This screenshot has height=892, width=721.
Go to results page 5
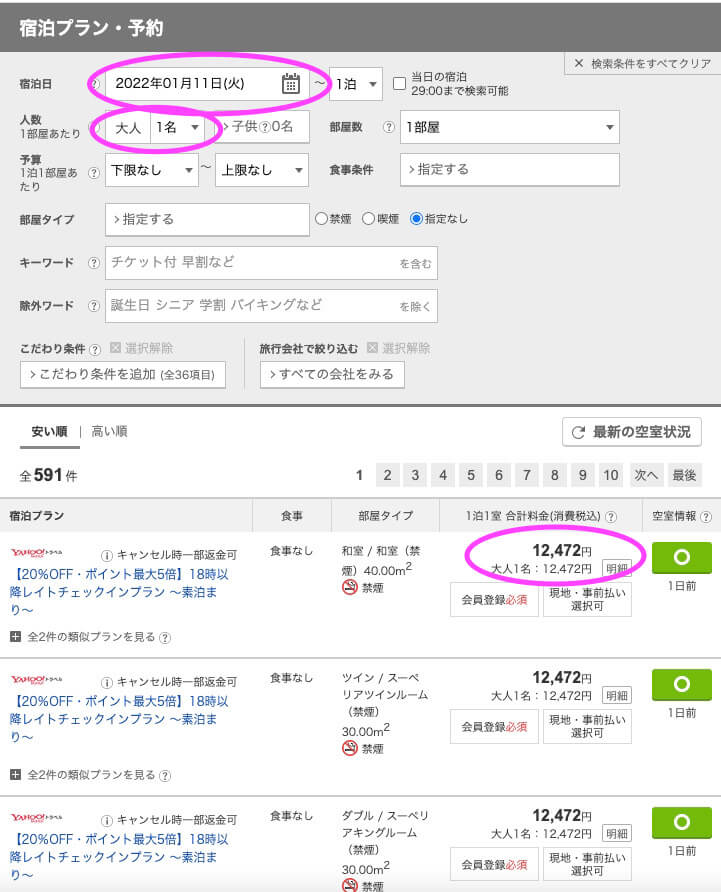[471, 475]
